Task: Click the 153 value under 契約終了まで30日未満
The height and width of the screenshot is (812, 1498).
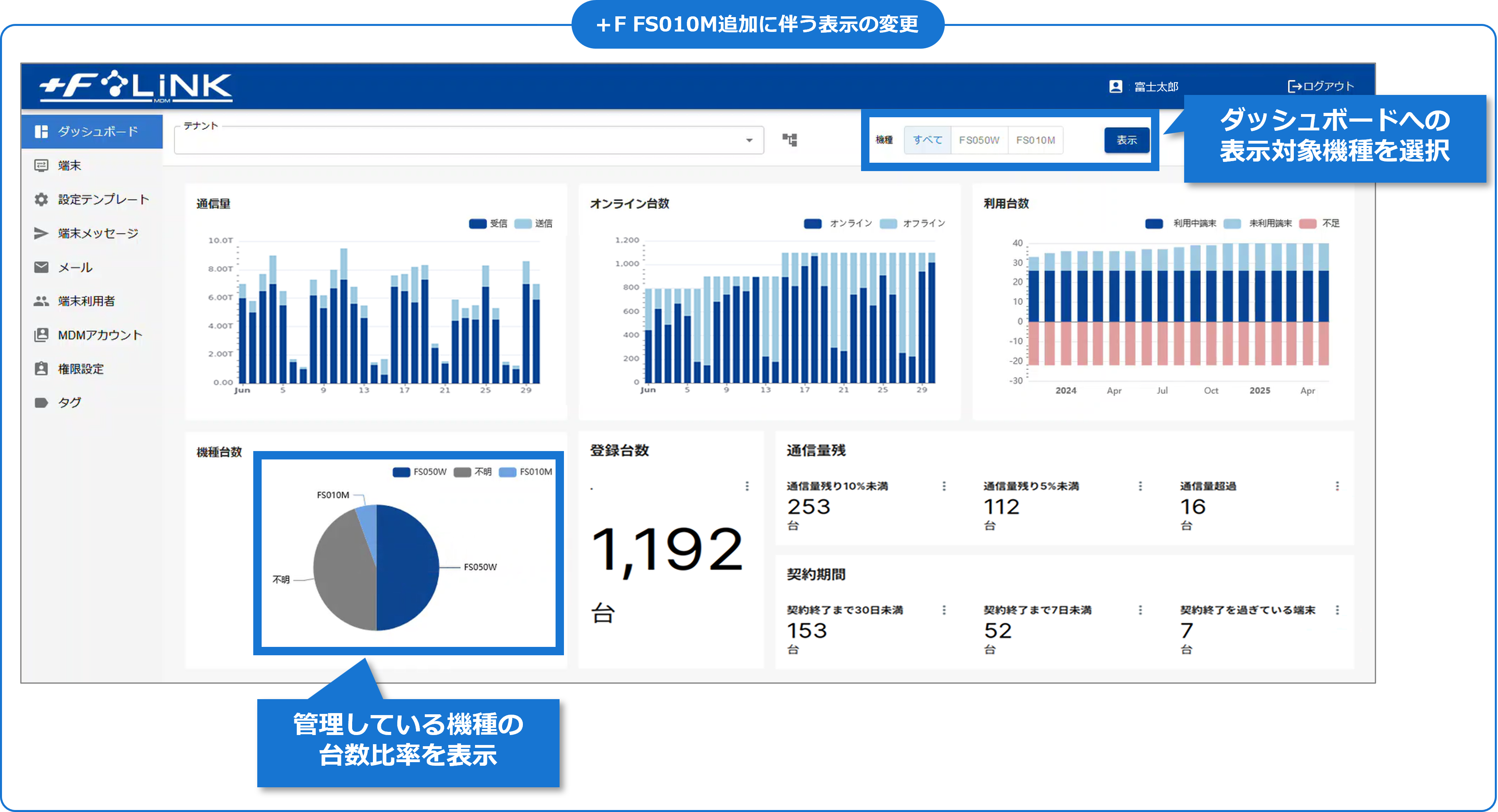Action: (806, 631)
